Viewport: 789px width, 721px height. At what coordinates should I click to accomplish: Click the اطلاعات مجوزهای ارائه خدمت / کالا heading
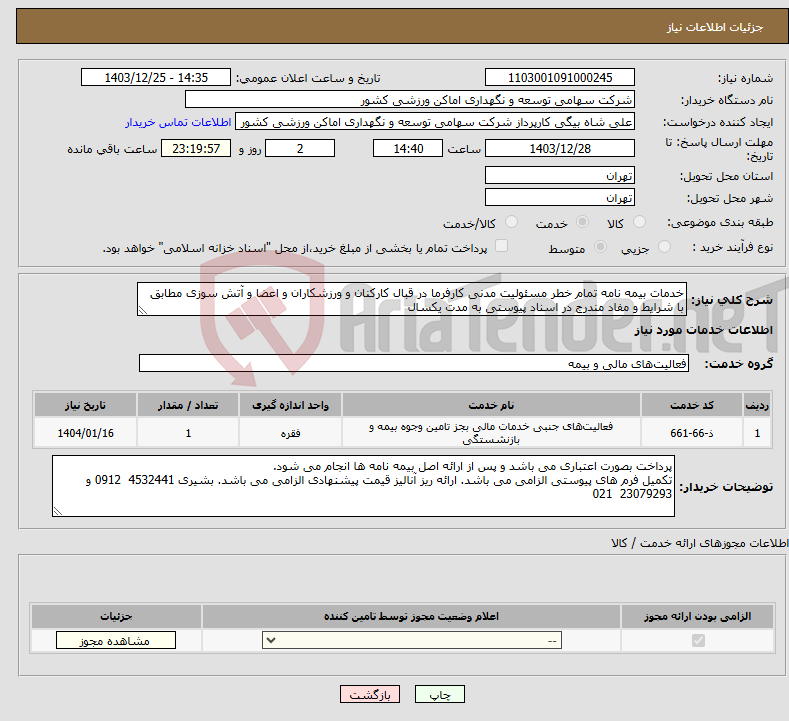click(699, 543)
